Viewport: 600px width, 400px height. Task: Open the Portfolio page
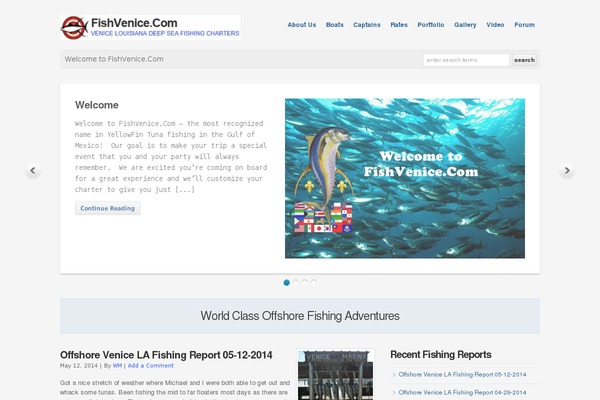pyautogui.click(x=430, y=25)
